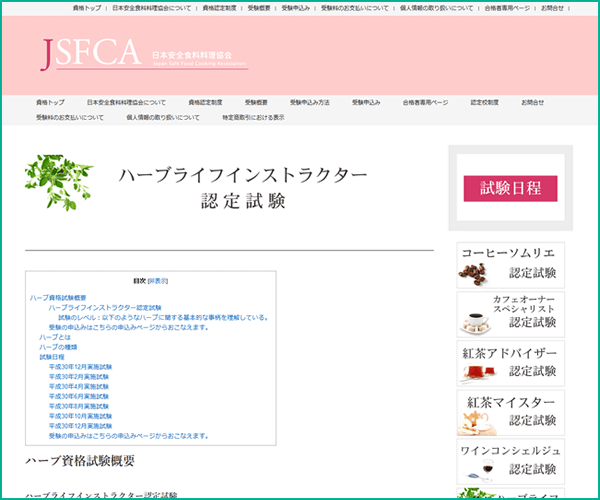Open 資格認定制度 in menu below banner
The height and width of the screenshot is (500, 600).
(205, 103)
